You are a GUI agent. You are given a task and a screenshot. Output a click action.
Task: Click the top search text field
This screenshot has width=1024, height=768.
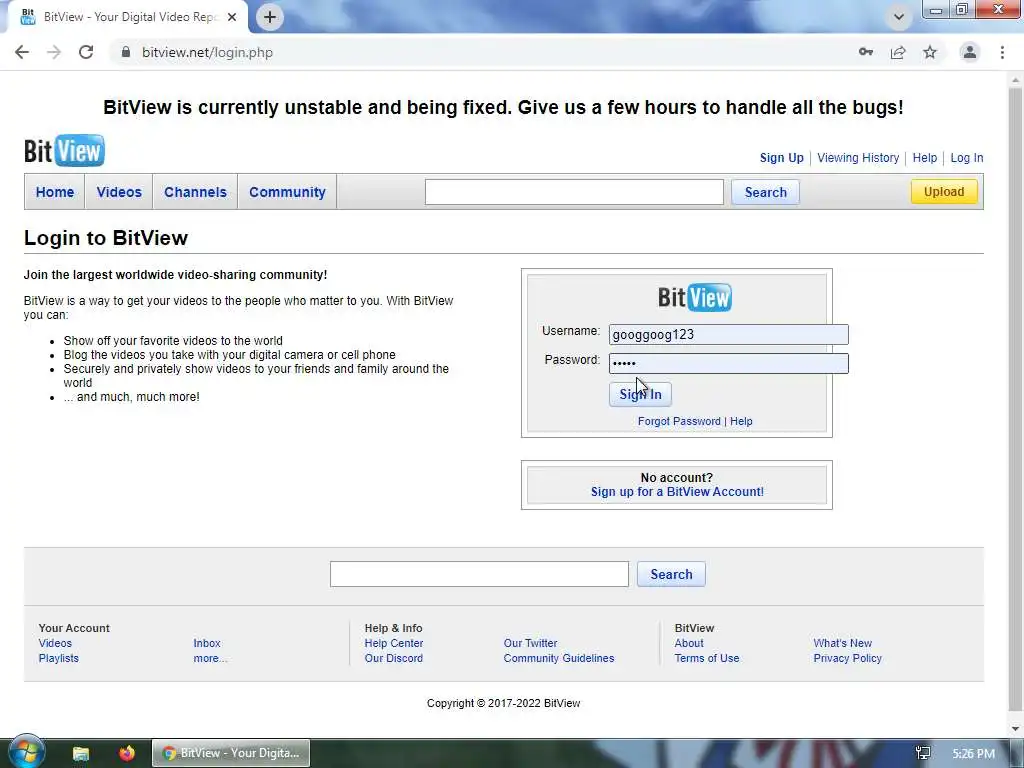point(574,192)
